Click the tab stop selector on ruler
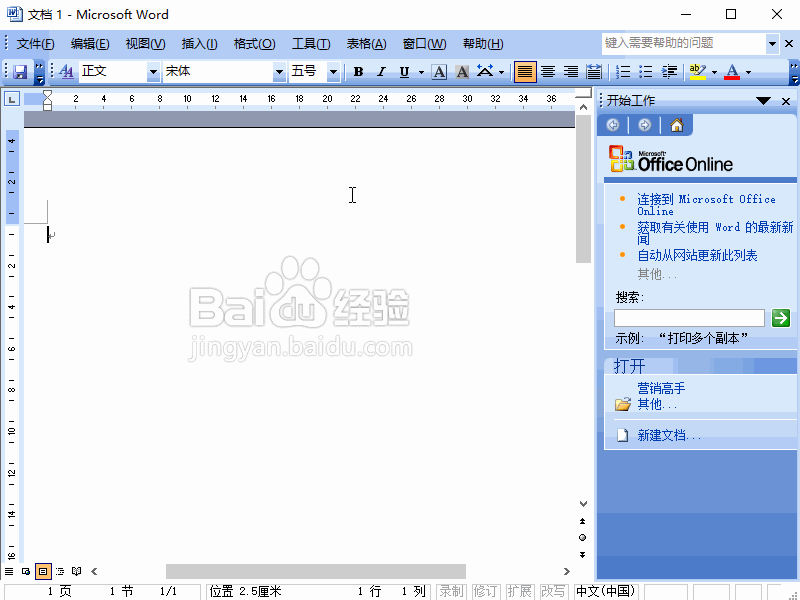Viewport: 800px width, 600px height. [x=12, y=98]
